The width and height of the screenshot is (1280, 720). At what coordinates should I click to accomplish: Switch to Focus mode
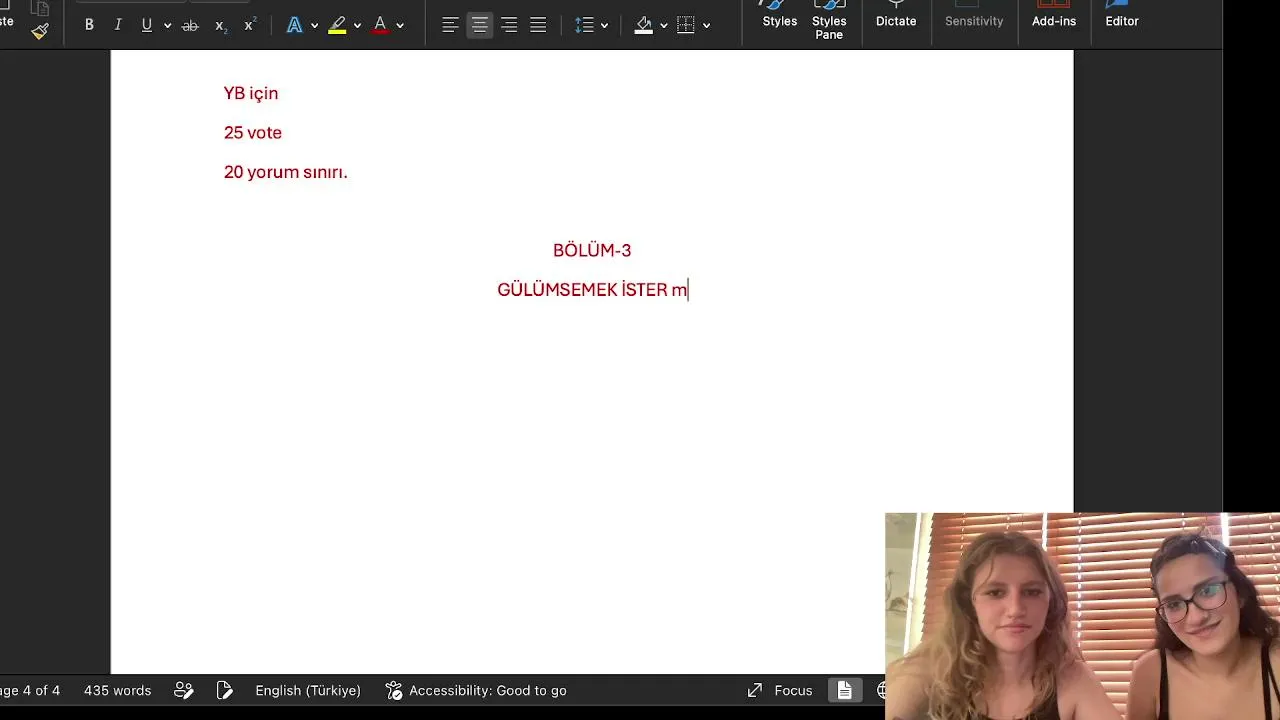[780, 690]
